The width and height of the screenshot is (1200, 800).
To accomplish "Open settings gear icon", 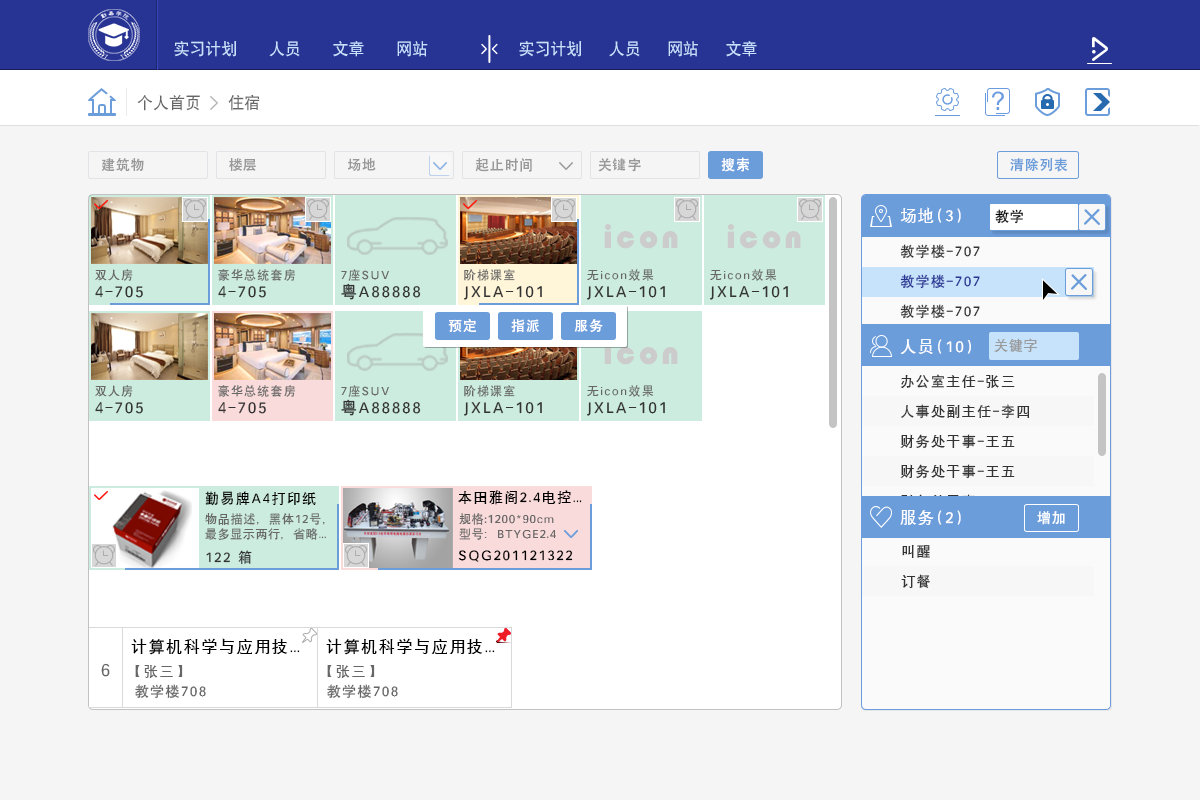I will pyautogui.click(x=947, y=101).
